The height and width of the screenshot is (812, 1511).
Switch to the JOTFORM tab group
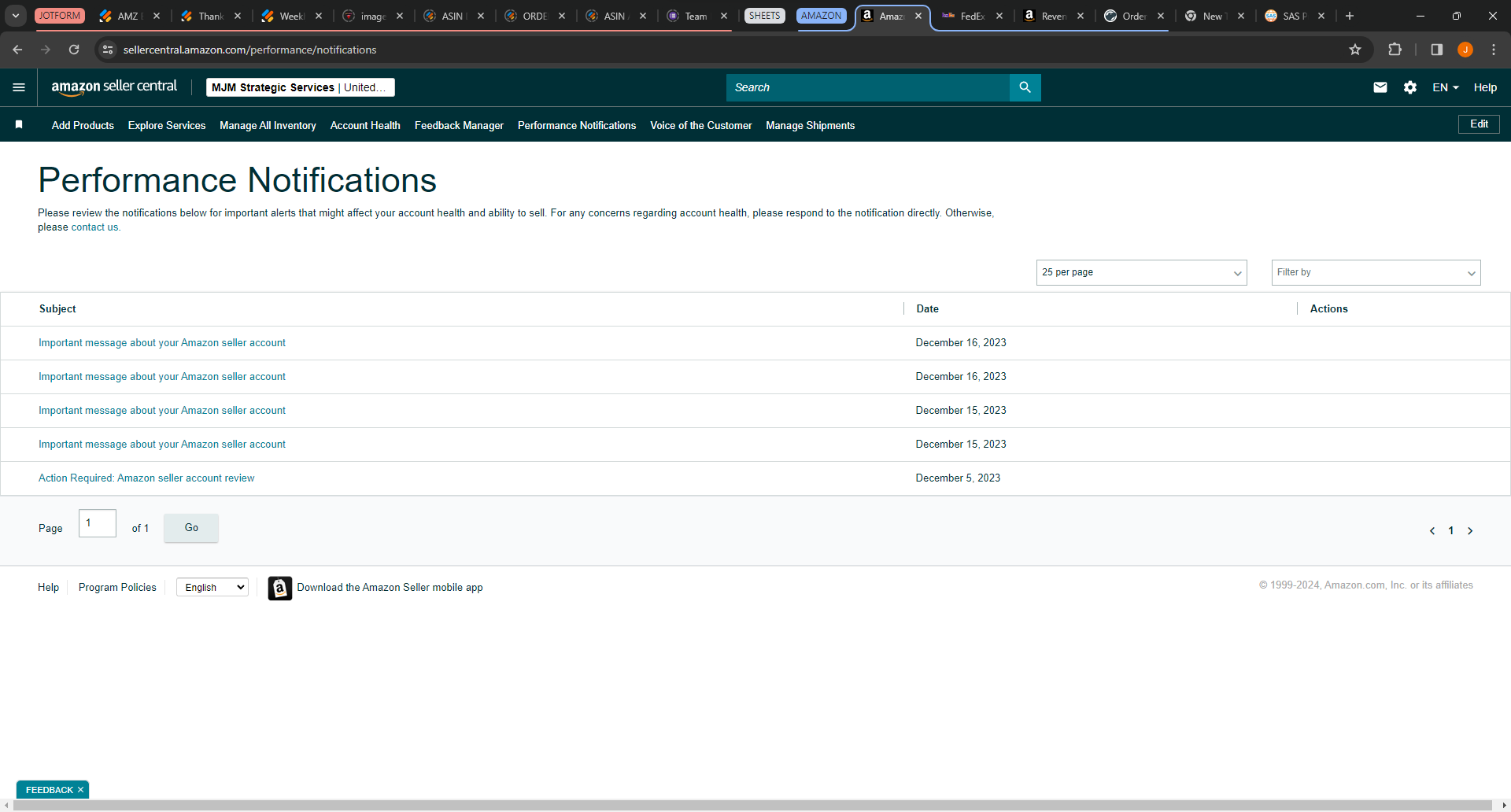click(60, 16)
